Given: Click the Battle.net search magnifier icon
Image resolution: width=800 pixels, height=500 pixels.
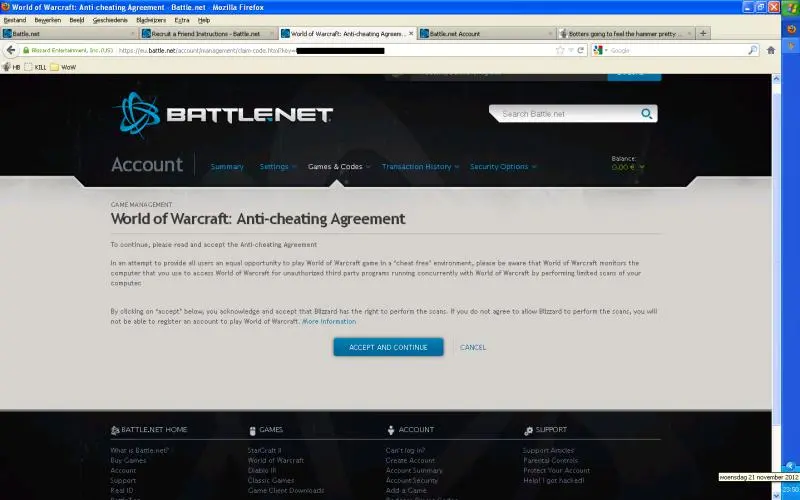Looking at the screenshot, I should click(x=646, y=114).
